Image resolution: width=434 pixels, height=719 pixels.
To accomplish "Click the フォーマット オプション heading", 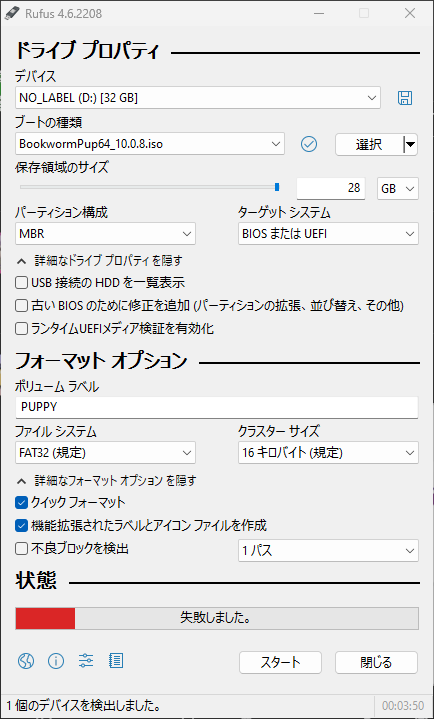I will (101, 361).
